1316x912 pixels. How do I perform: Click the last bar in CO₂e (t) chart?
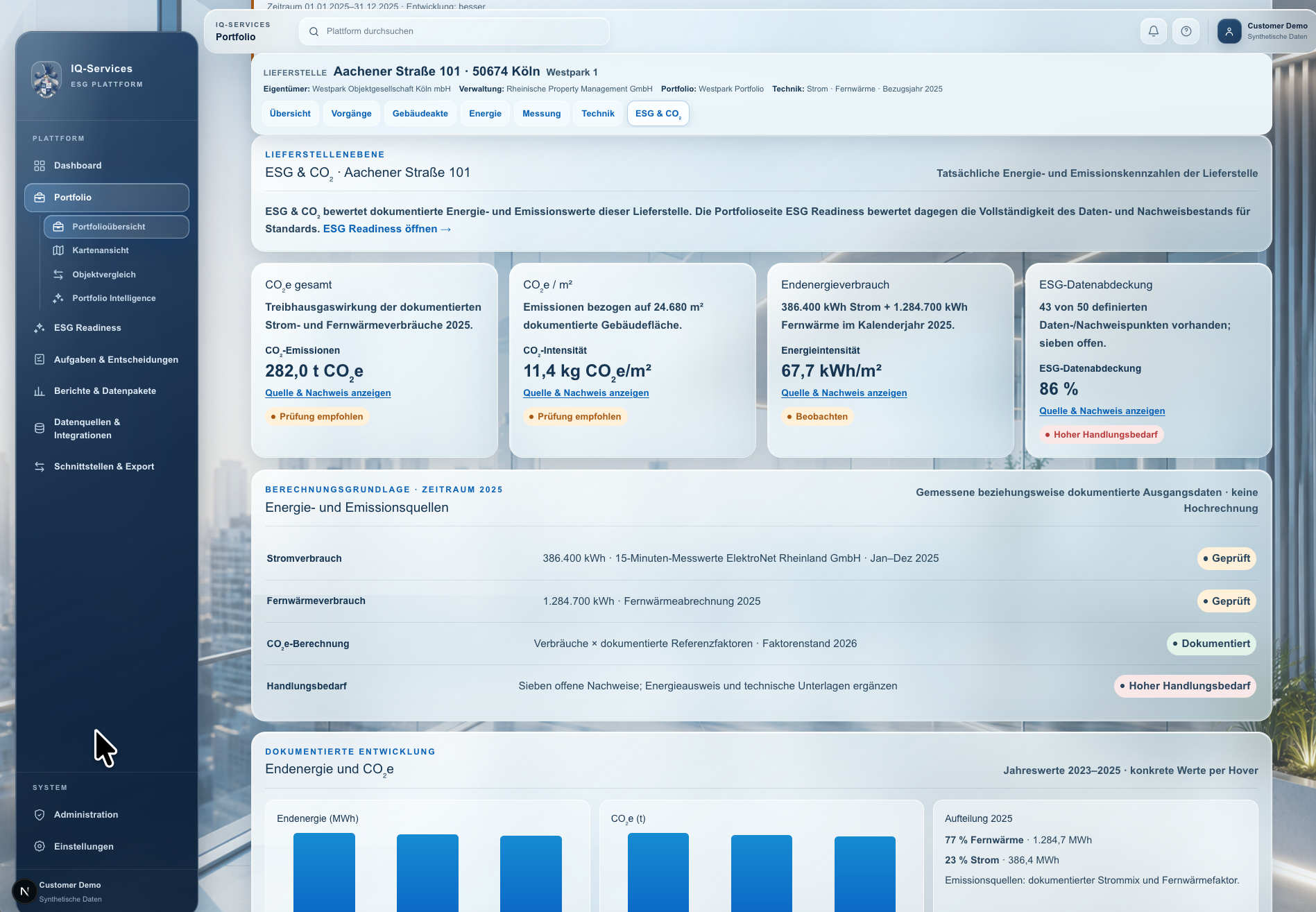point(864,874)
